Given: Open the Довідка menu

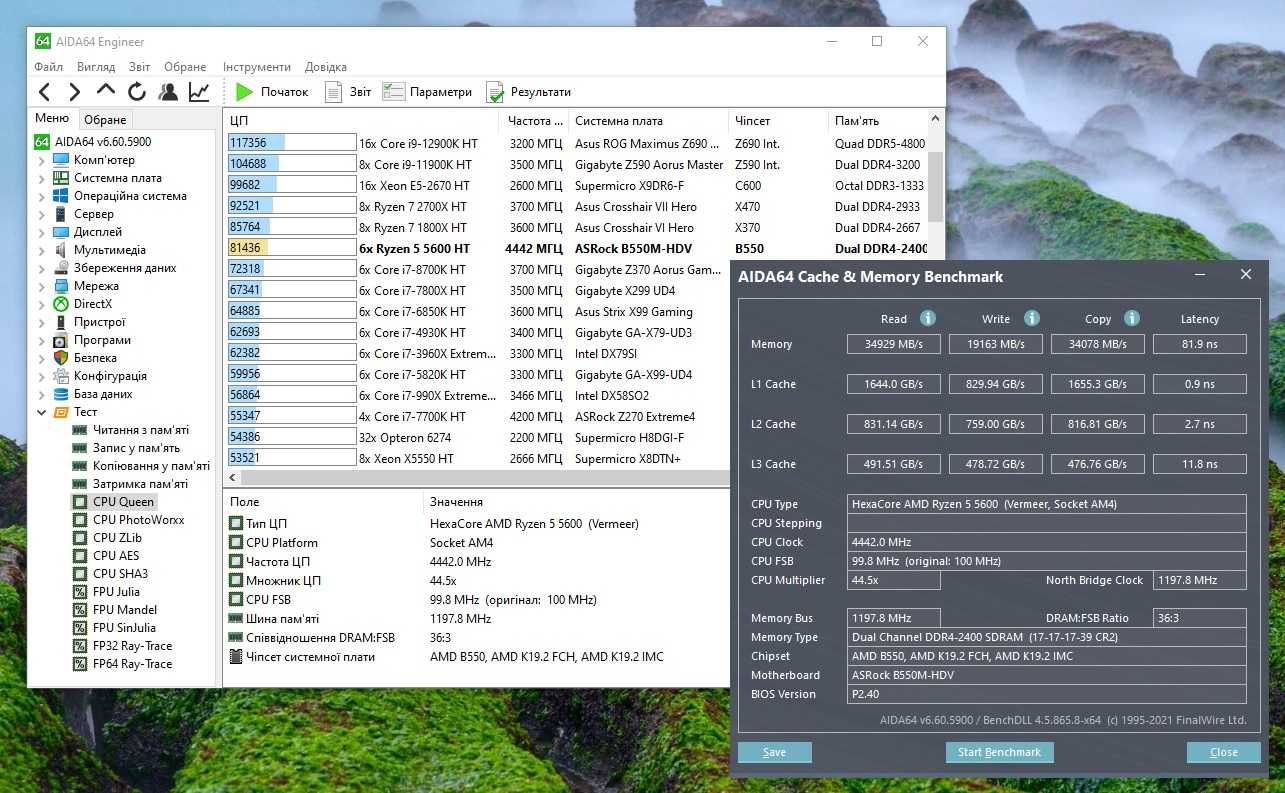Looking at the screenshot, I should [x=326, y=67].
